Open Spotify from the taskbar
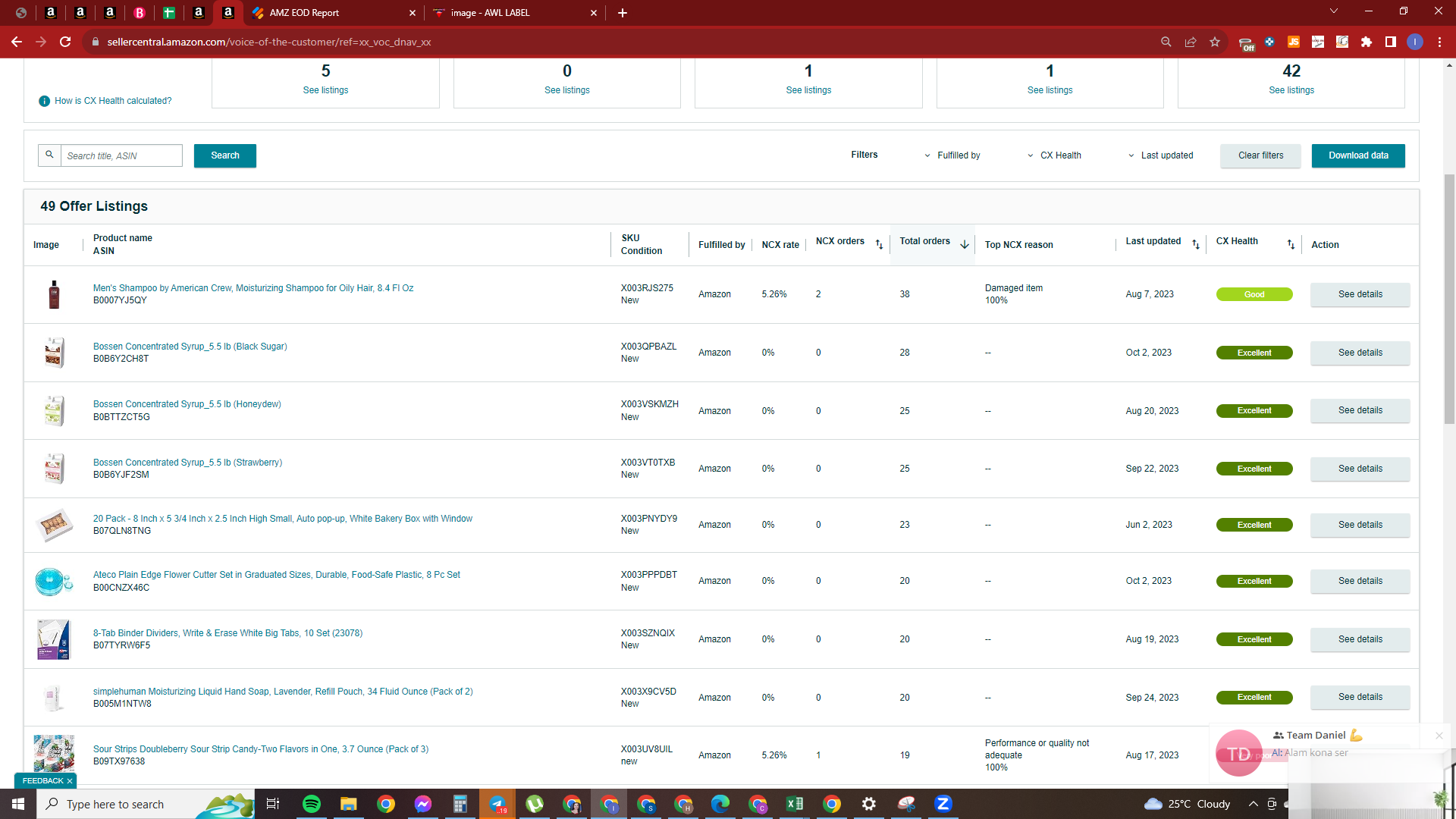Viewport: 1456px width, 819px height. tap(312, 804)
